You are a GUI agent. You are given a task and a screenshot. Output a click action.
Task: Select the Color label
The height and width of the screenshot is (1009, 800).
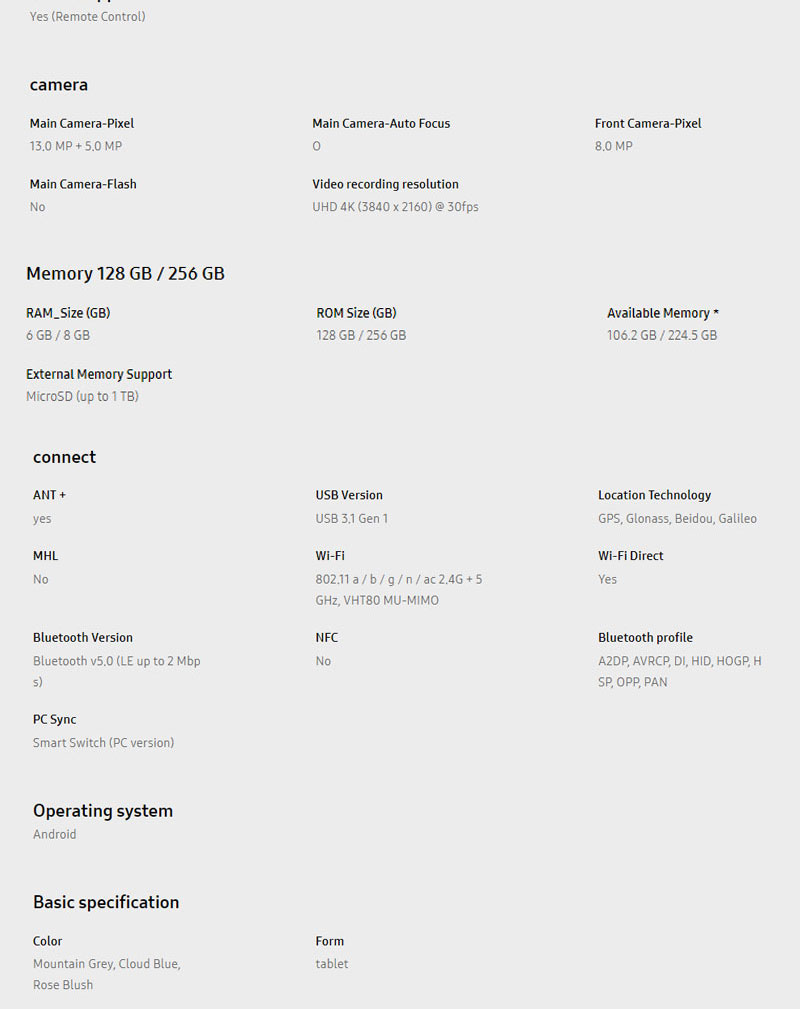[x=47, y=941]
